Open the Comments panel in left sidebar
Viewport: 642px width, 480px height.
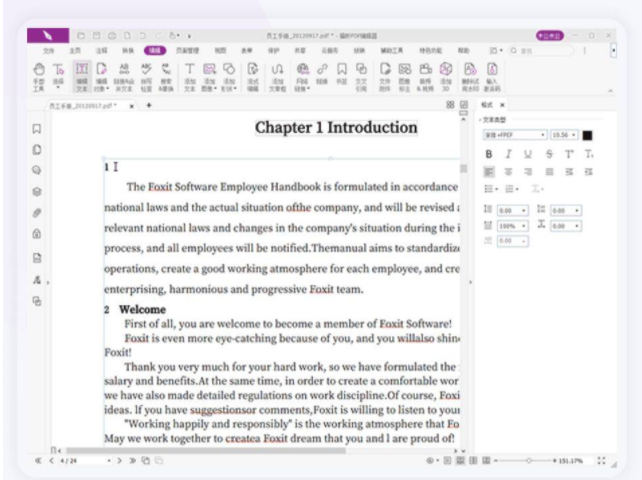[37, 170]
